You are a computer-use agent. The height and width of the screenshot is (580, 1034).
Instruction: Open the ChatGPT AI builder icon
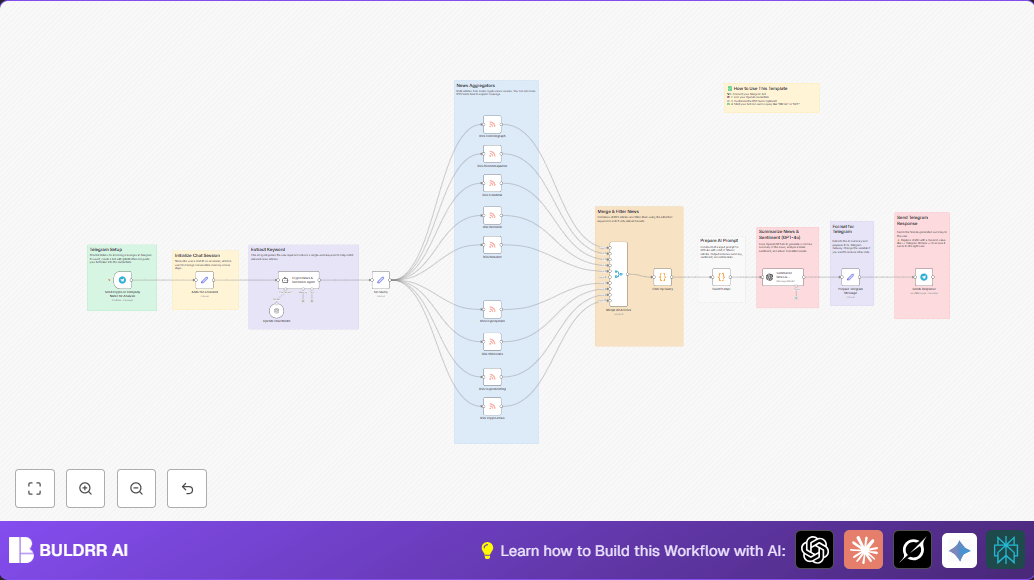(x=814, y=550)
